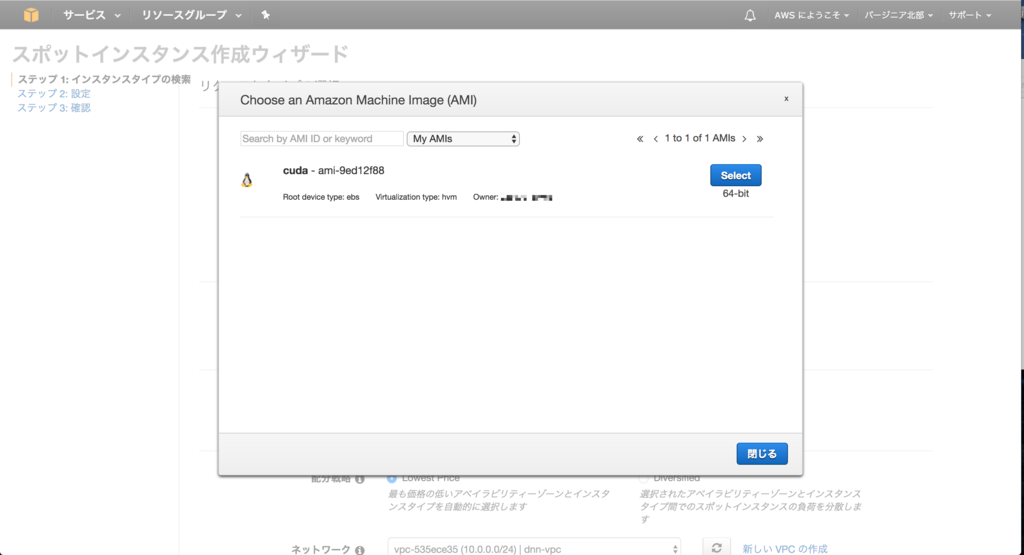Click the Linux penguin icon for cuda AMI

[x=247, y=180]
